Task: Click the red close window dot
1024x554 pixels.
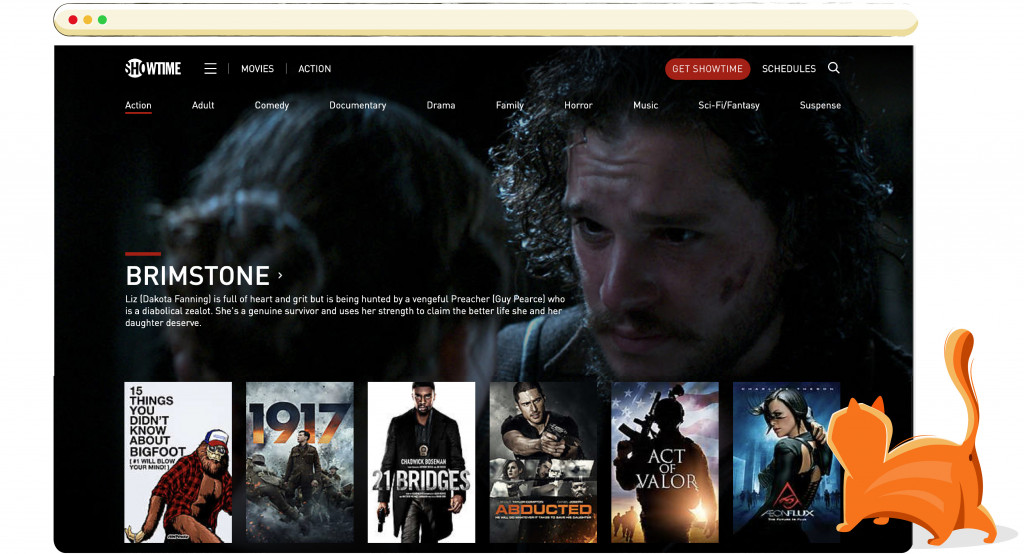Action: point(73,20)
